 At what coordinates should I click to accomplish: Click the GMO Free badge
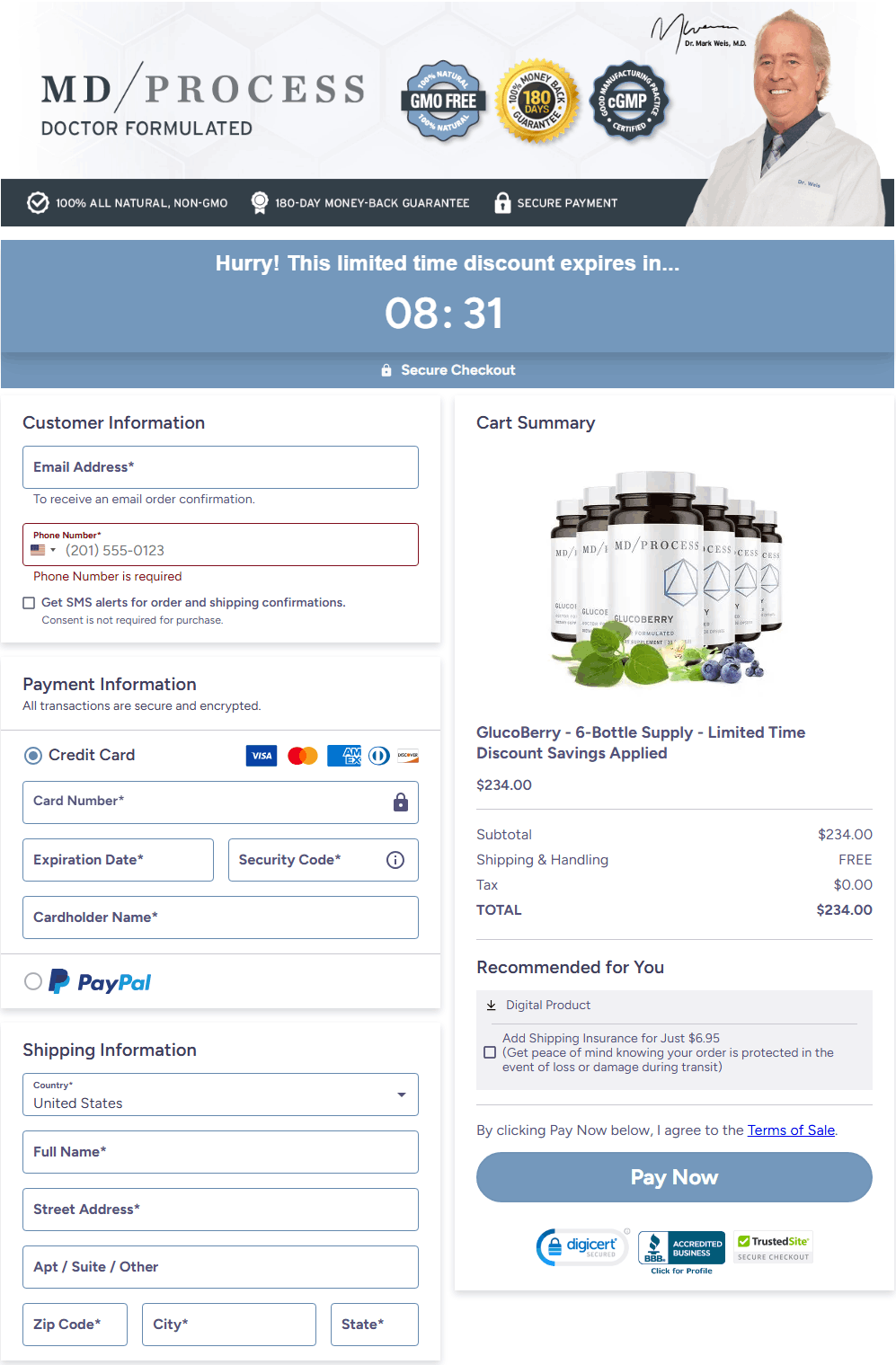click(443, 101)
